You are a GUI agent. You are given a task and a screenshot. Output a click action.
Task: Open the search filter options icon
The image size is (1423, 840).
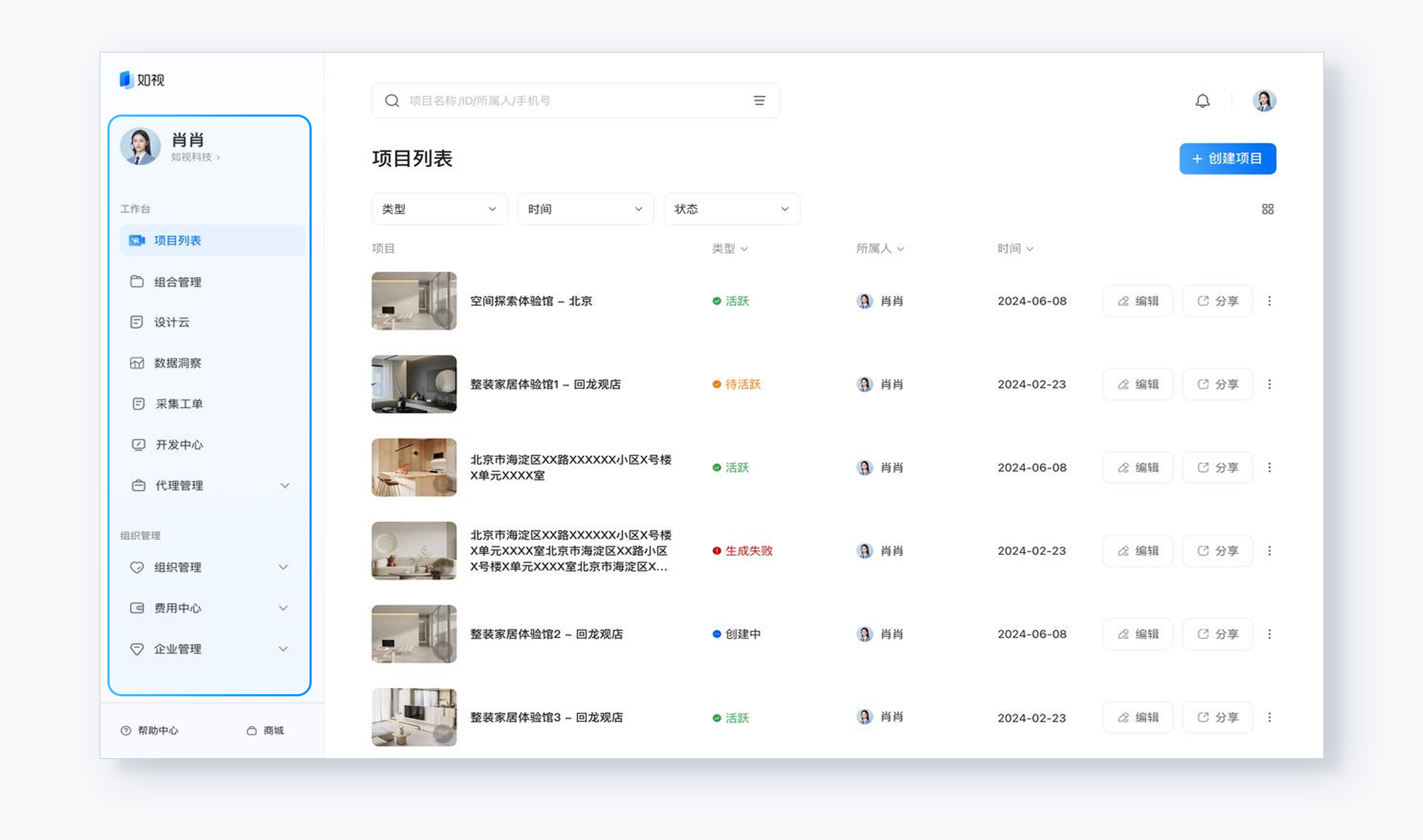(x=759, y=101)
